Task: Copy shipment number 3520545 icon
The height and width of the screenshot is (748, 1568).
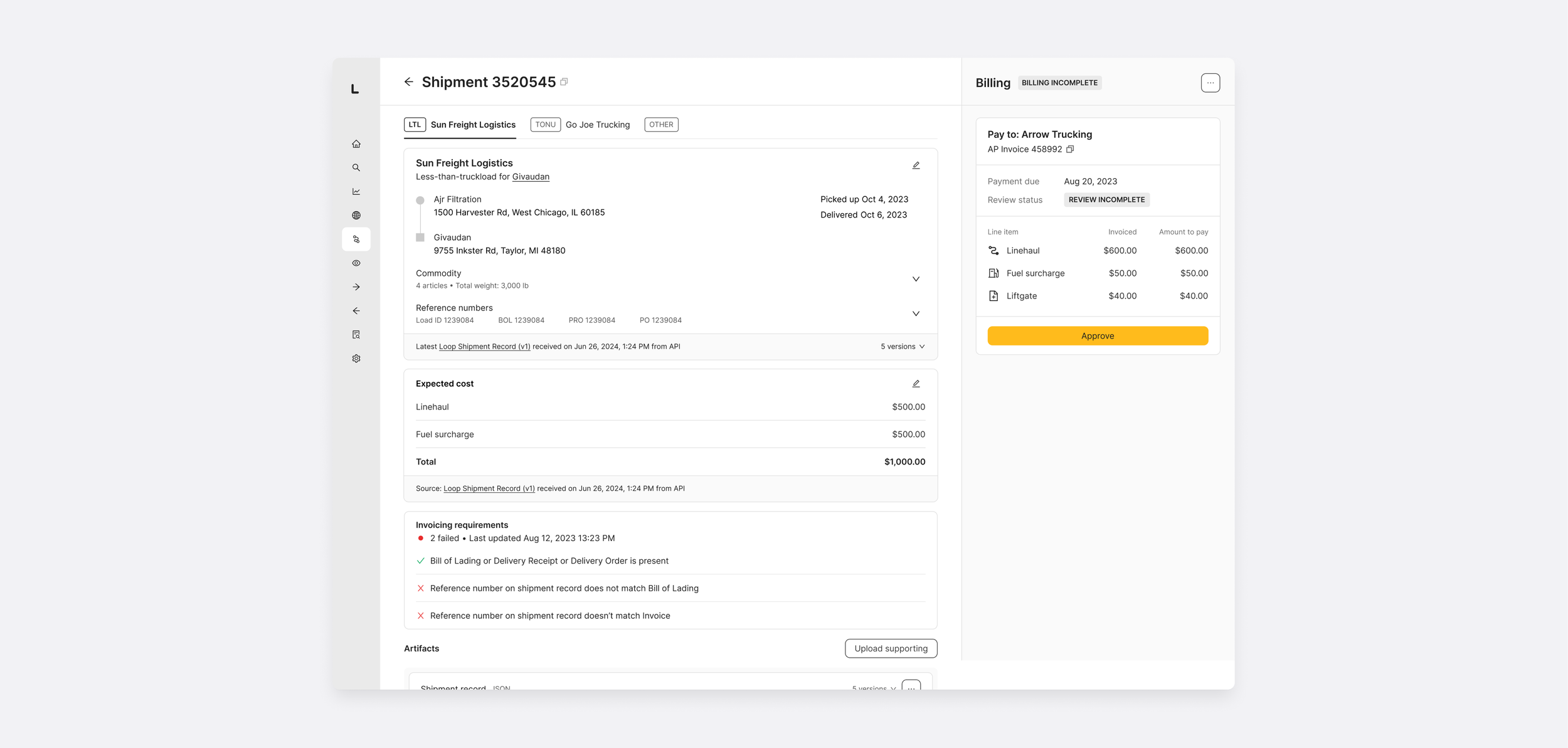Action: [564, 82]
